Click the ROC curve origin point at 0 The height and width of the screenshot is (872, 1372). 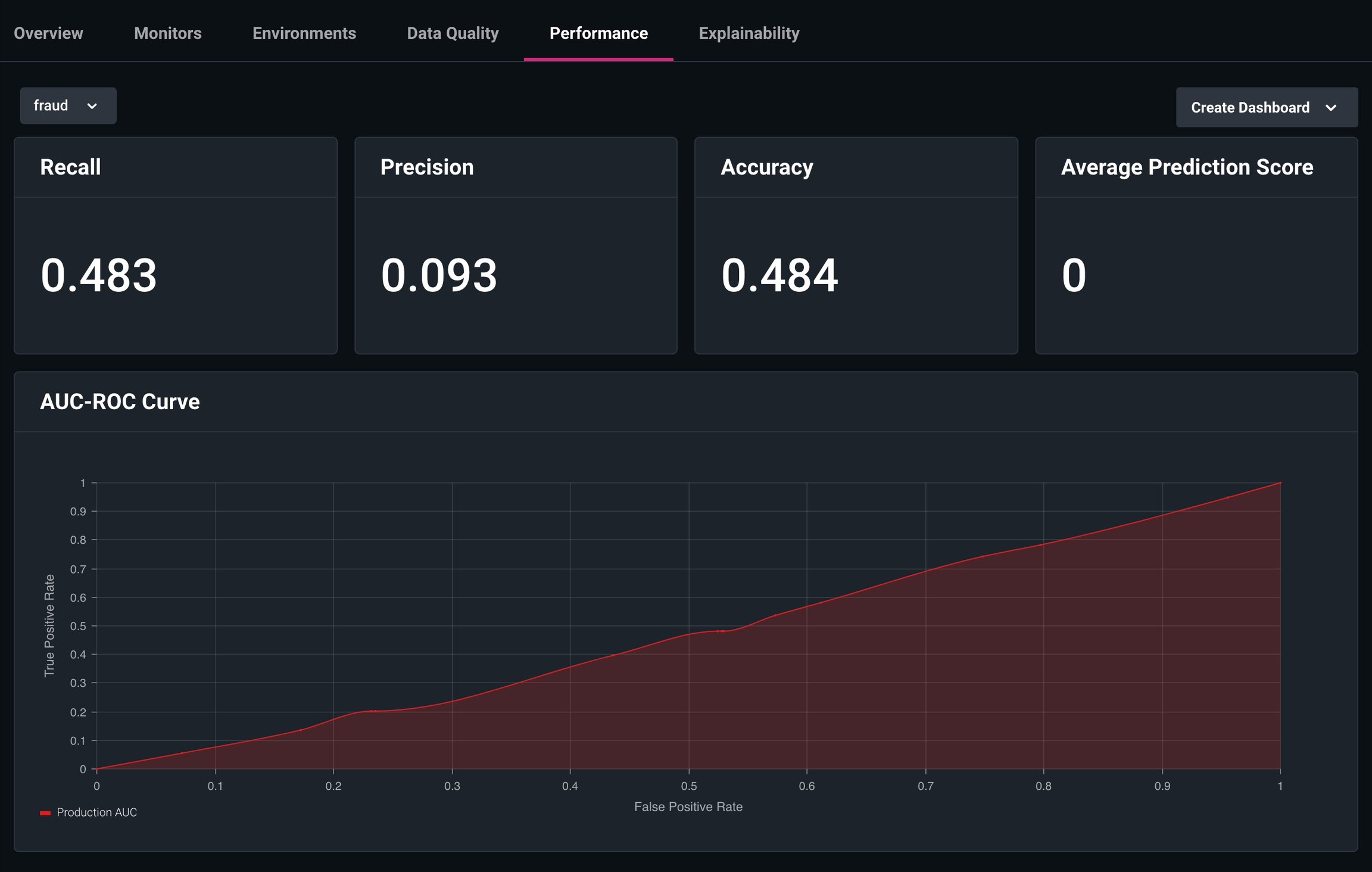click(97, 768)
